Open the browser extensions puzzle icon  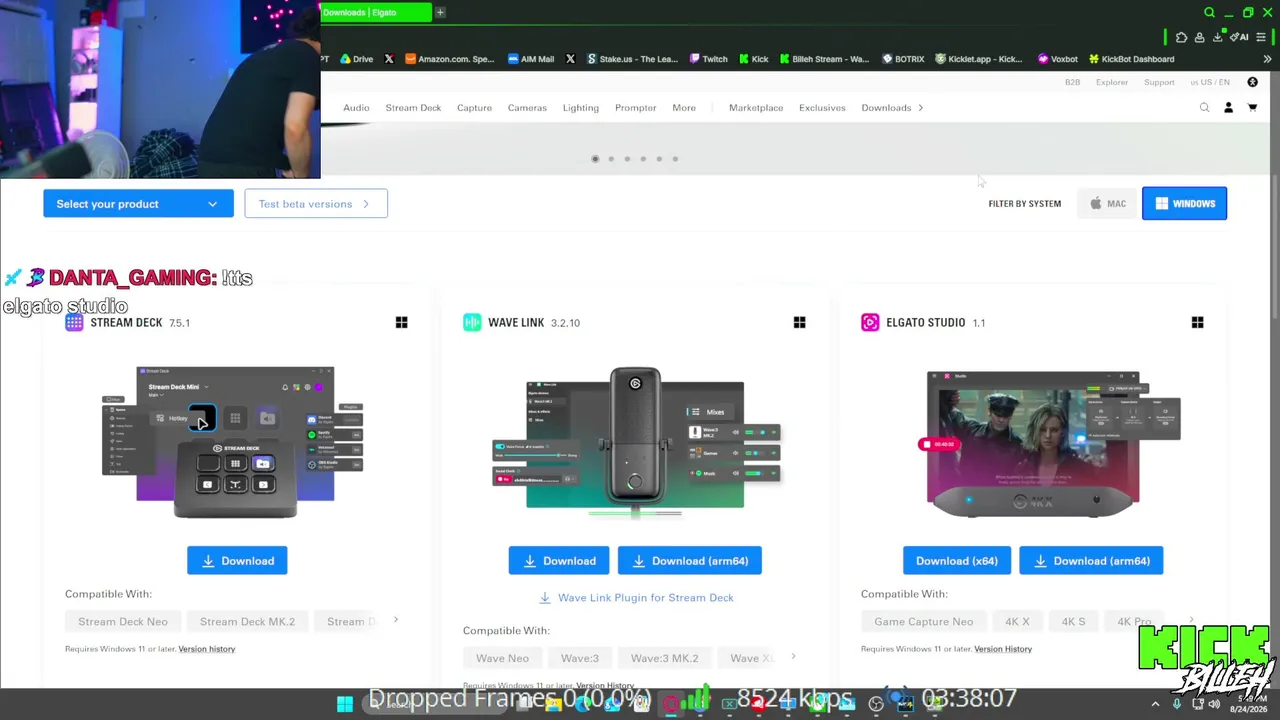click(1181, 37)
